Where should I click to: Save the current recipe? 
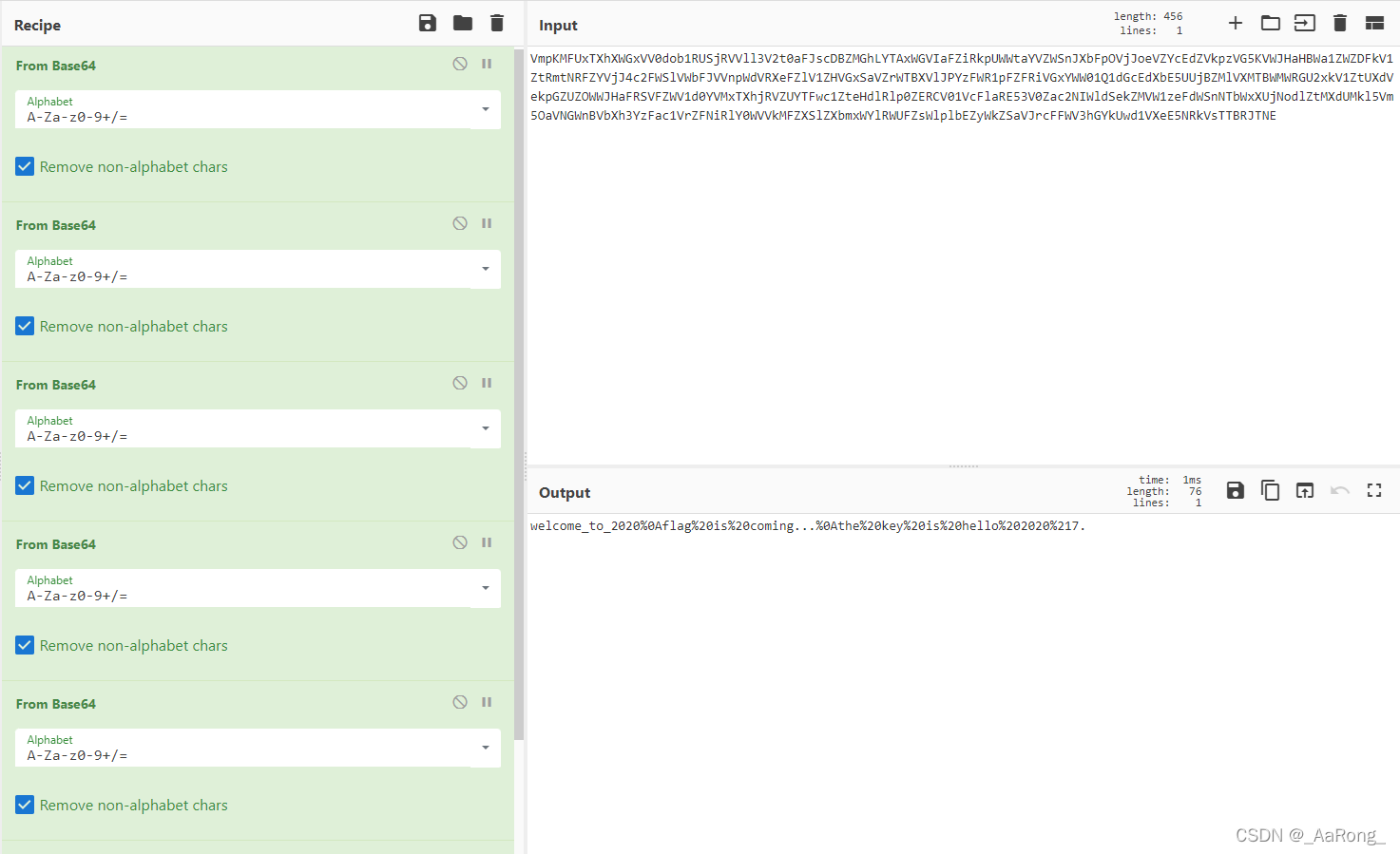428,23
